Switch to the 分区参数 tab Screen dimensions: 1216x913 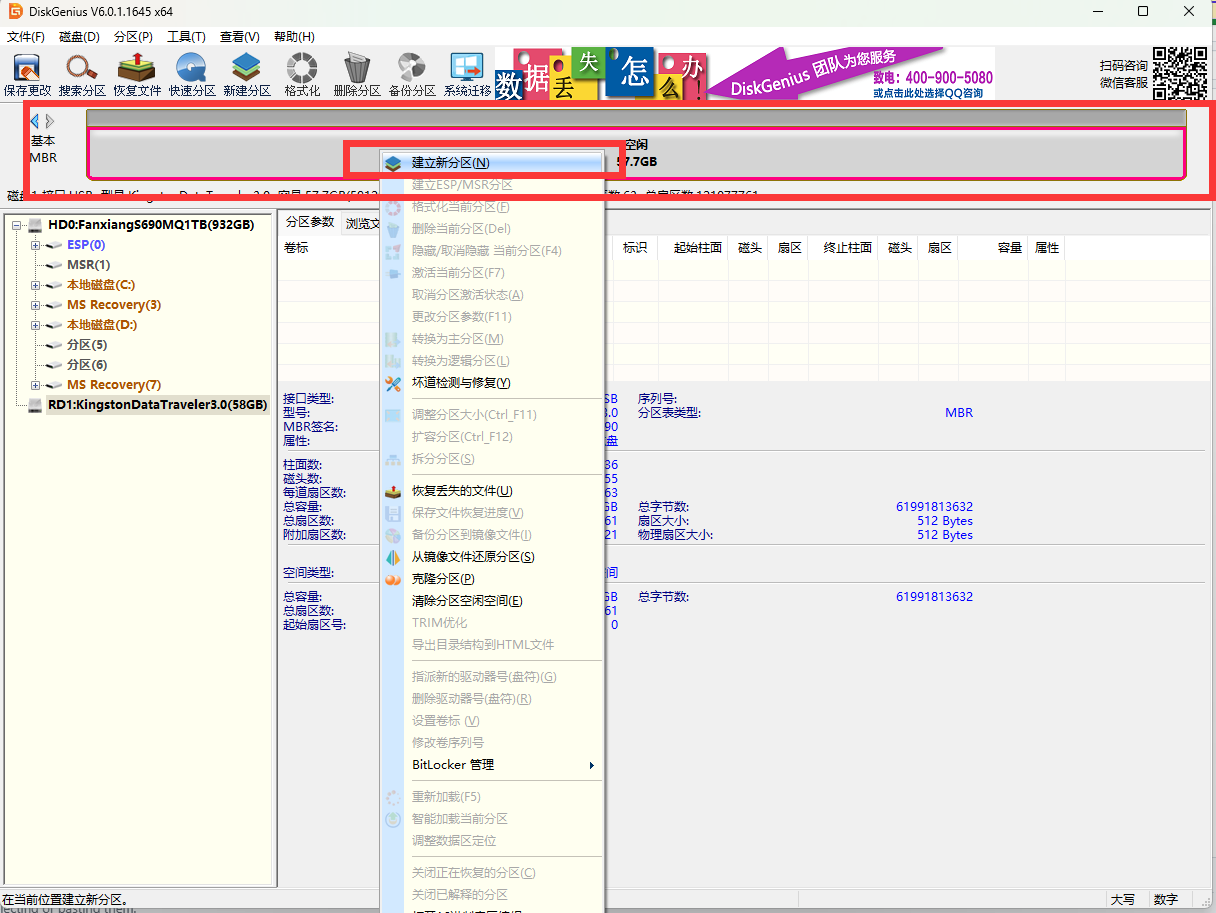(309, 222)
